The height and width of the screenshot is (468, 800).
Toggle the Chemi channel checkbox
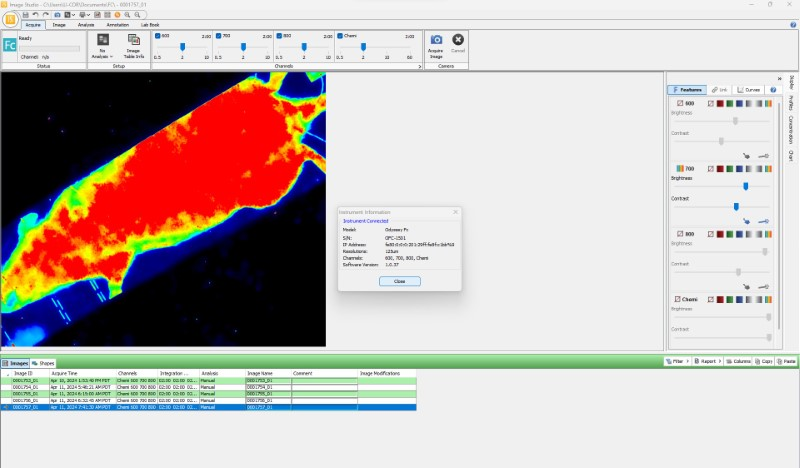pyautogui.click(x=340, y=36)
